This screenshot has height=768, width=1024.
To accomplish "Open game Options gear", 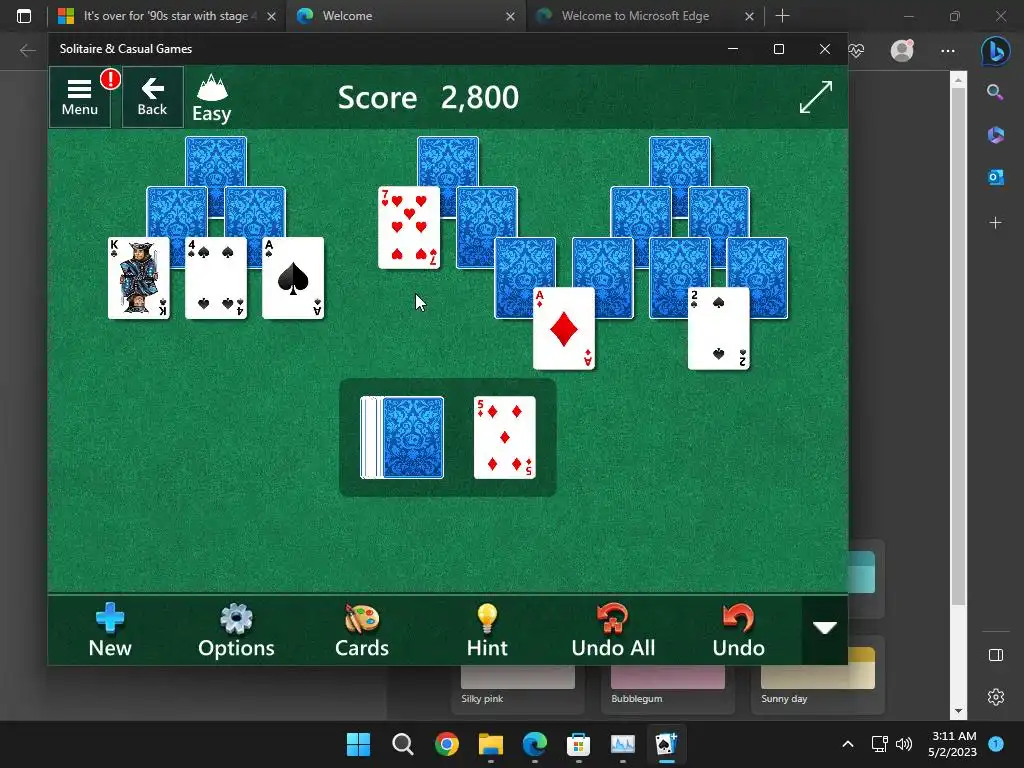I will coord(236,630).
